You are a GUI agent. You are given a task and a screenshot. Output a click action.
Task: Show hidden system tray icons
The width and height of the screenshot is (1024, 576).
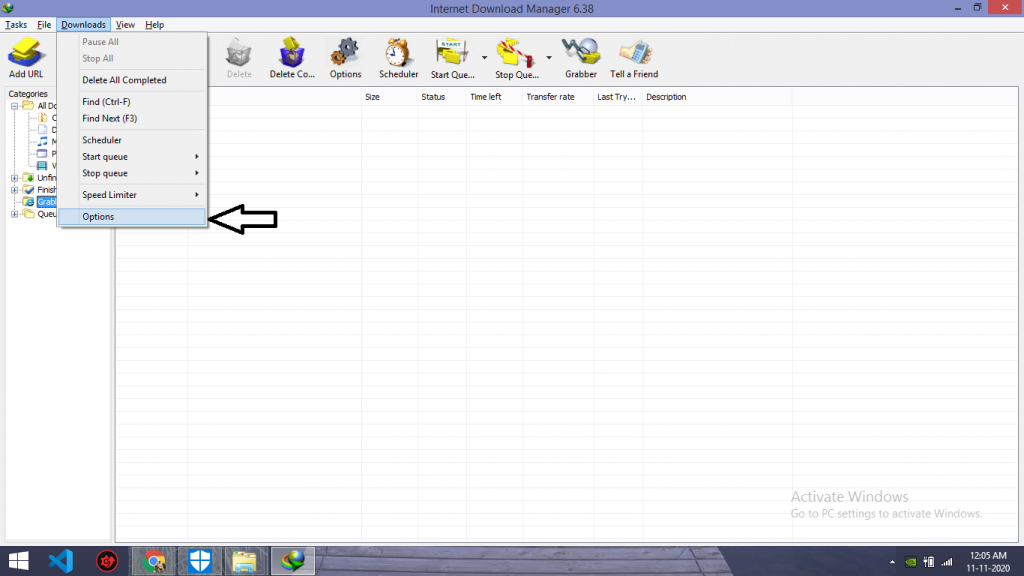[892, 562]
